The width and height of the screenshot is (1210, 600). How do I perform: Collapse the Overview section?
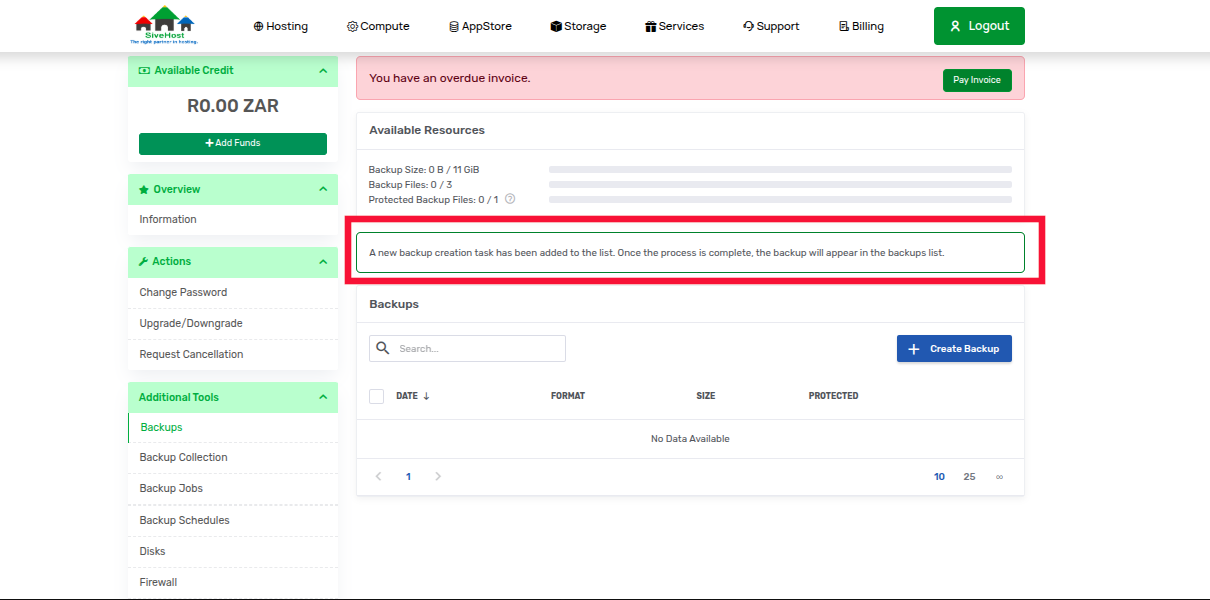322,189
